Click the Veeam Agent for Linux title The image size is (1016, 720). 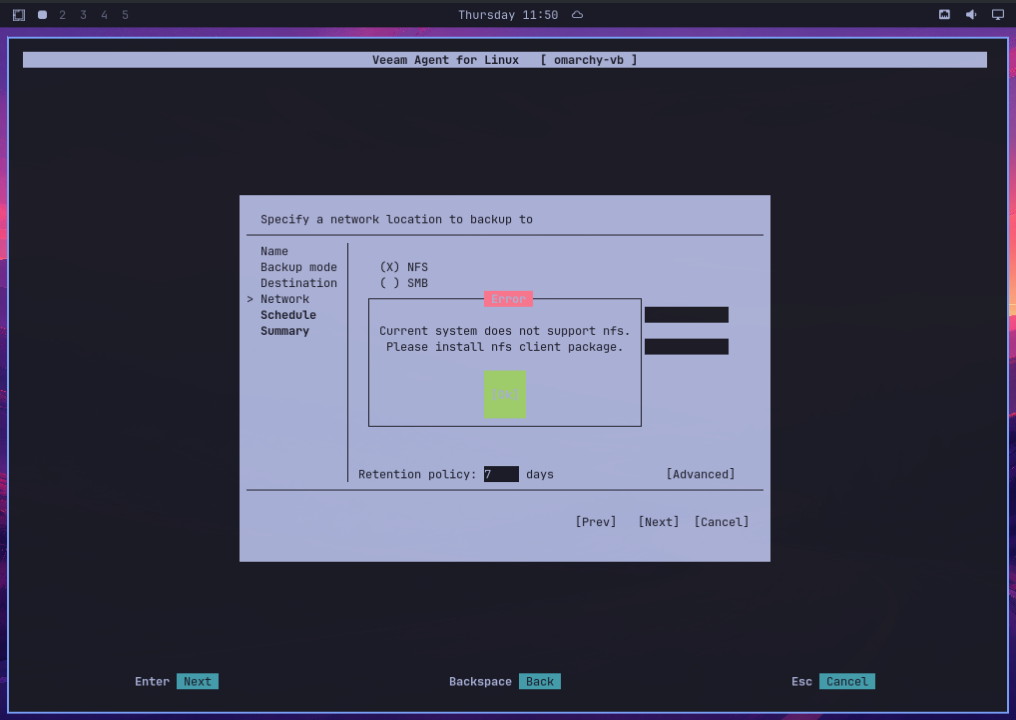pos(445,60)
